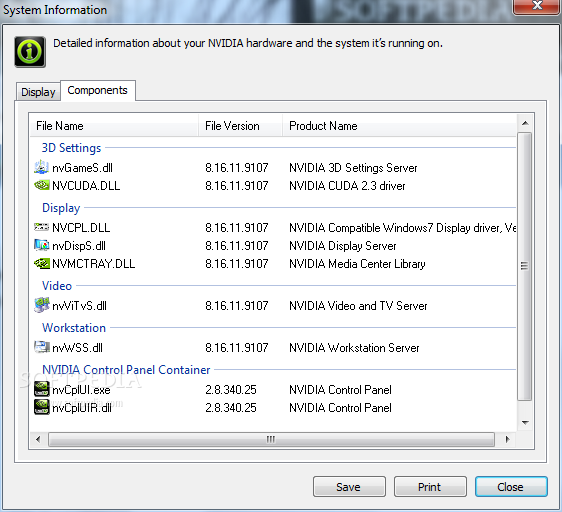This screenshot has height=512, width=562.
Task: Click the nvWSS.dll file icon
Action: tap(41, 347)
